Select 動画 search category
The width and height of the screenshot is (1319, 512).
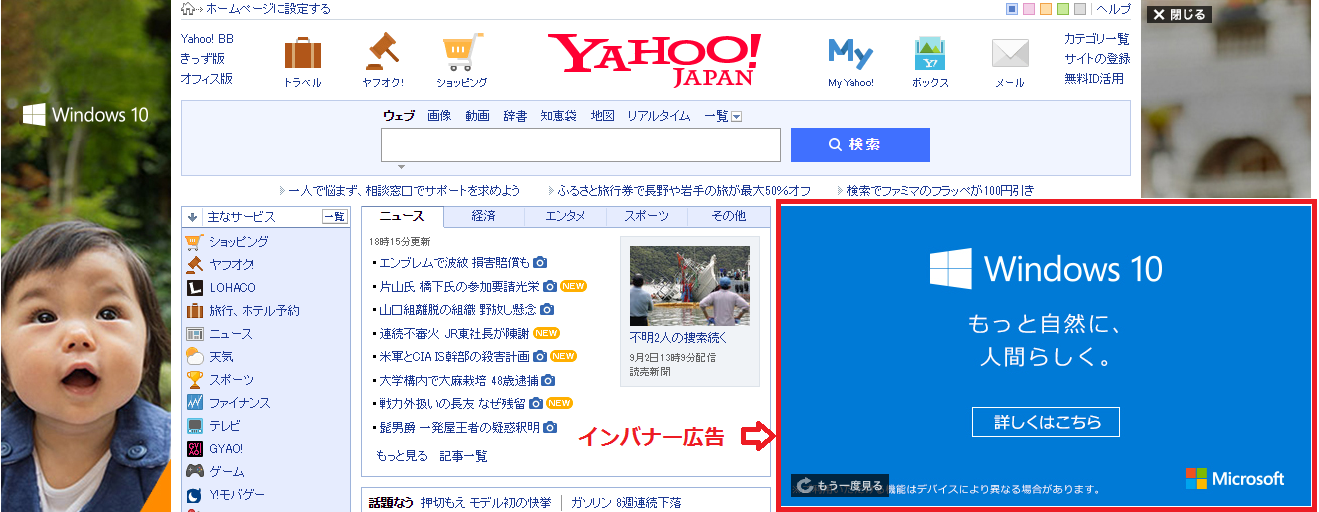tap(477, 116)
